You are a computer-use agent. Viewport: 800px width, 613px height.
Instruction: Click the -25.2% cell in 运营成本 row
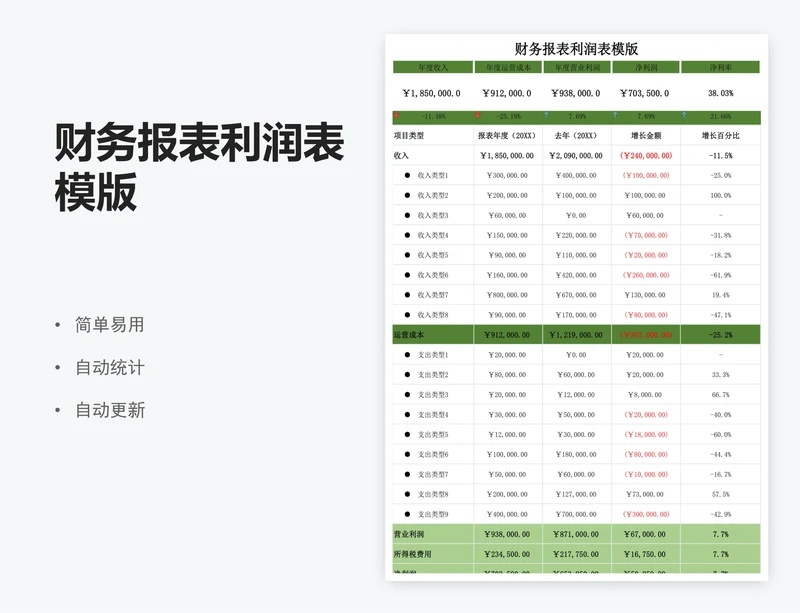point(720,335)
